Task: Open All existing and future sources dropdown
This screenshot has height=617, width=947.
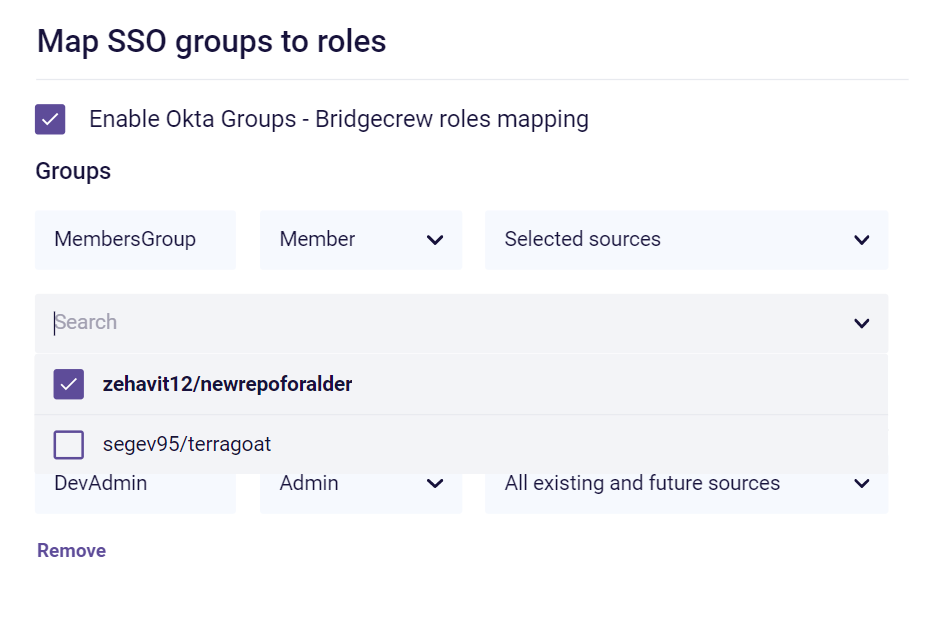Action: click(660, 484)
